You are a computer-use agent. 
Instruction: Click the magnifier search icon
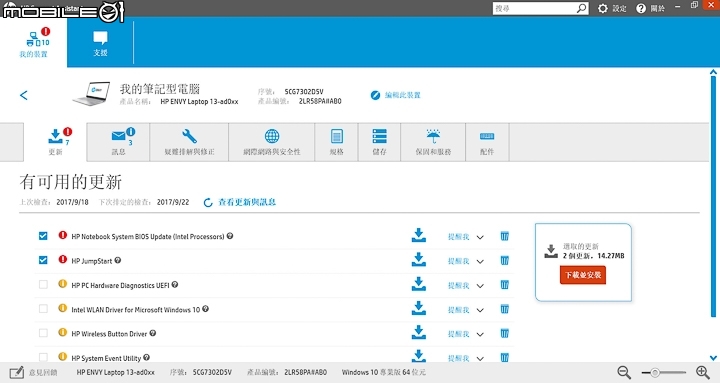[582, 8]
